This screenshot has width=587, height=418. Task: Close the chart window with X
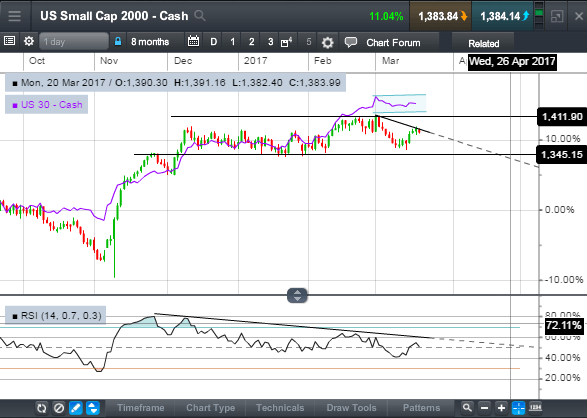[x=579, y=16]
